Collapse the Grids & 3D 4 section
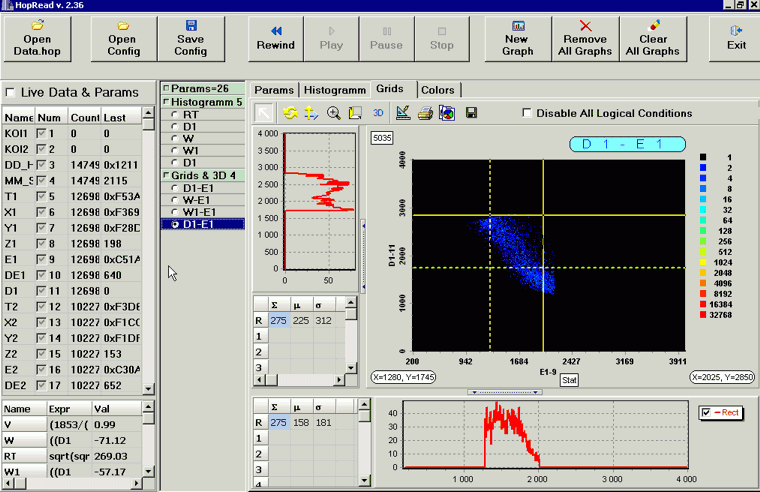760x492 pixels. (x=166, y=175)
